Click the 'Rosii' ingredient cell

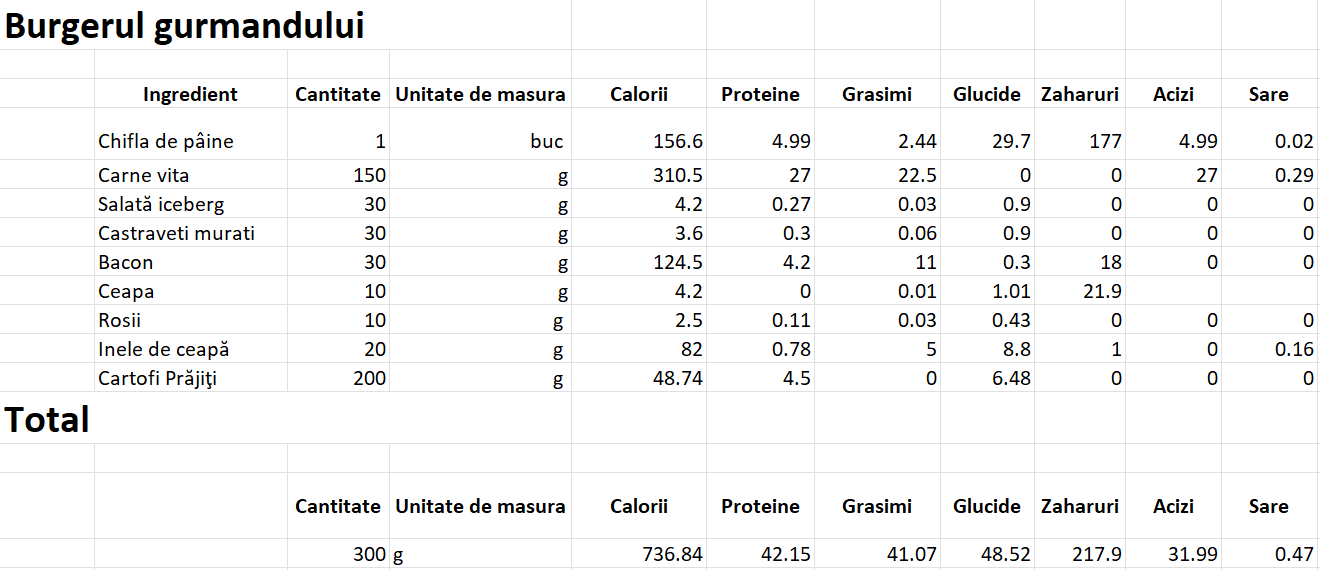191,320
